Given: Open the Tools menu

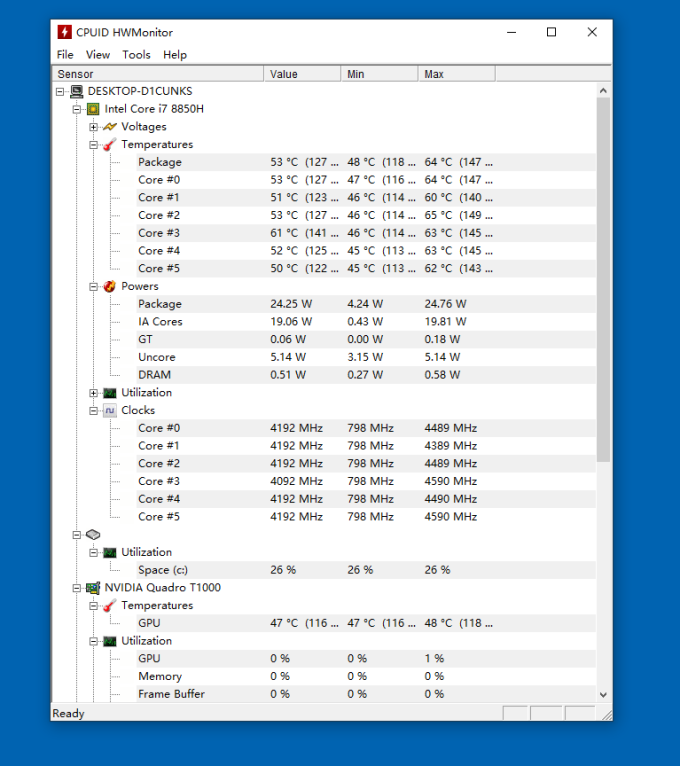Looking at the screenshot, I should pos(136,55).
